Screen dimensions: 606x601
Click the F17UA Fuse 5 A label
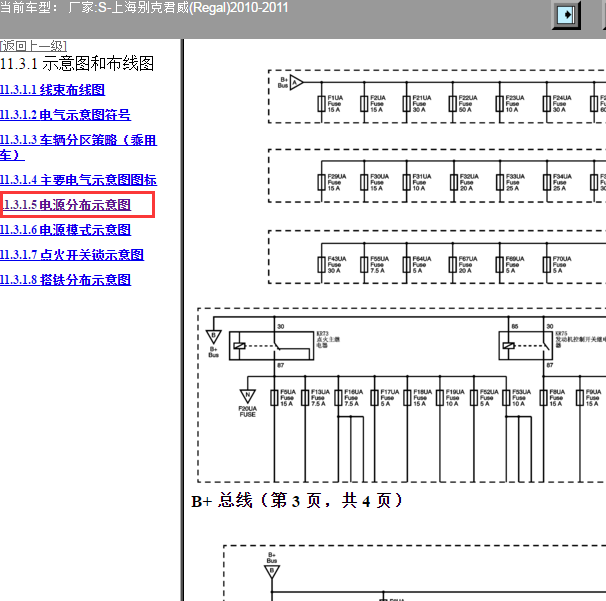click(389, 398)
